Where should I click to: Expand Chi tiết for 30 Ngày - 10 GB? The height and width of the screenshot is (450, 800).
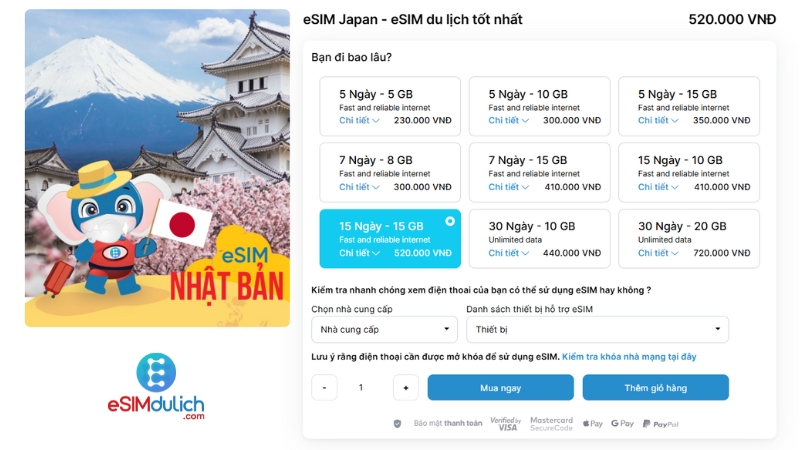click(x=508, y=253)
